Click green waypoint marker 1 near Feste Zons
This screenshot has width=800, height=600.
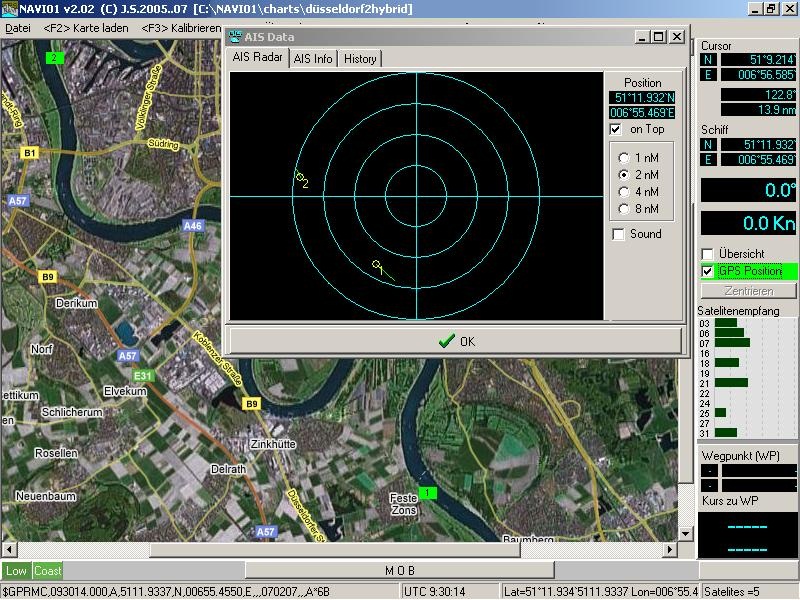pos(427,493)
